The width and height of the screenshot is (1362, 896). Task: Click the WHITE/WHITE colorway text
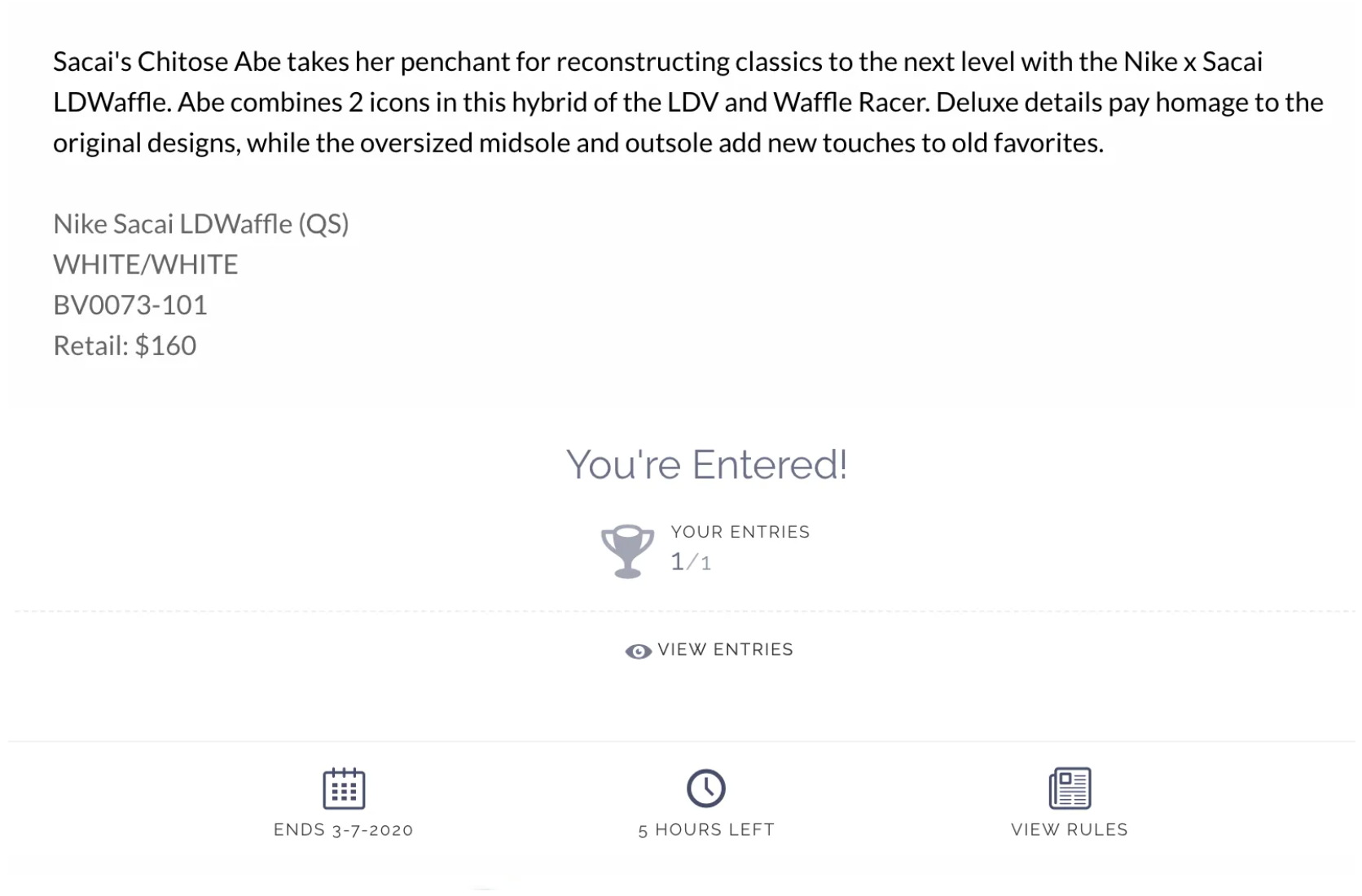click(146, 264)
